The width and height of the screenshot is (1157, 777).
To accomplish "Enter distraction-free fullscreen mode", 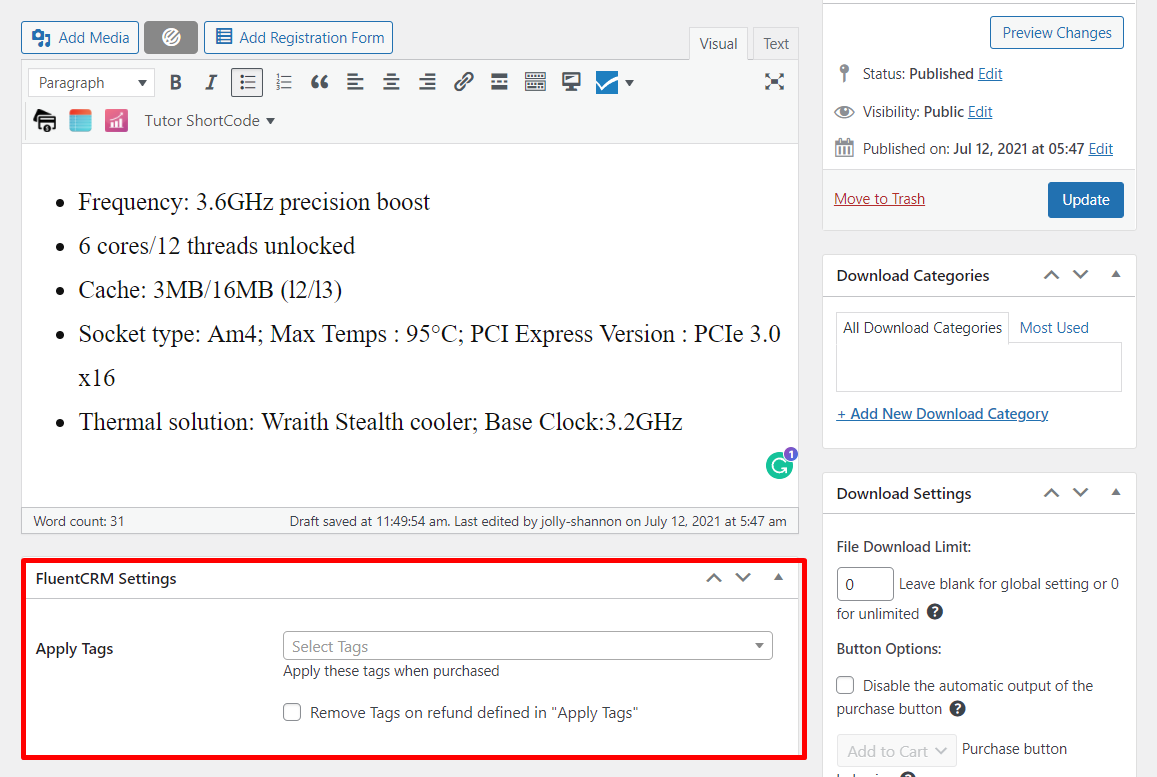I will (774, 82).
